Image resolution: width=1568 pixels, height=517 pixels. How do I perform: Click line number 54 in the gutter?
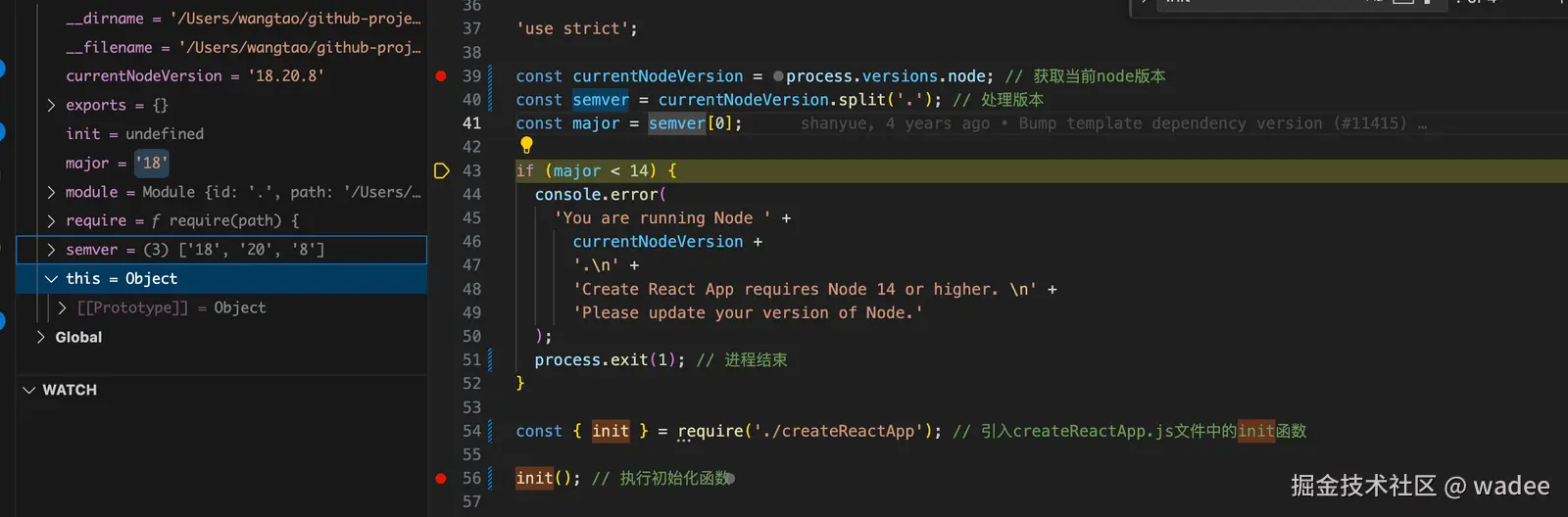(x=471, y=431)
